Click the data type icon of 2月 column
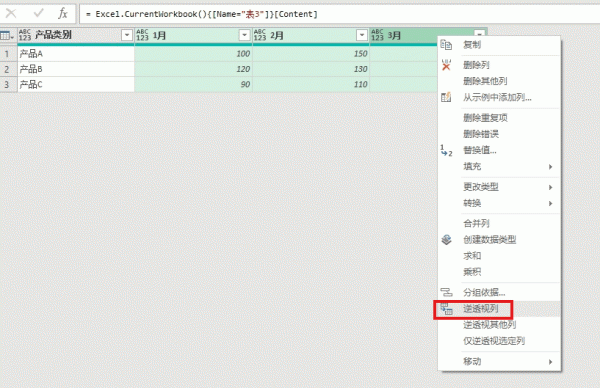This screenshot has width=600, height=388. tap(260, 35)
